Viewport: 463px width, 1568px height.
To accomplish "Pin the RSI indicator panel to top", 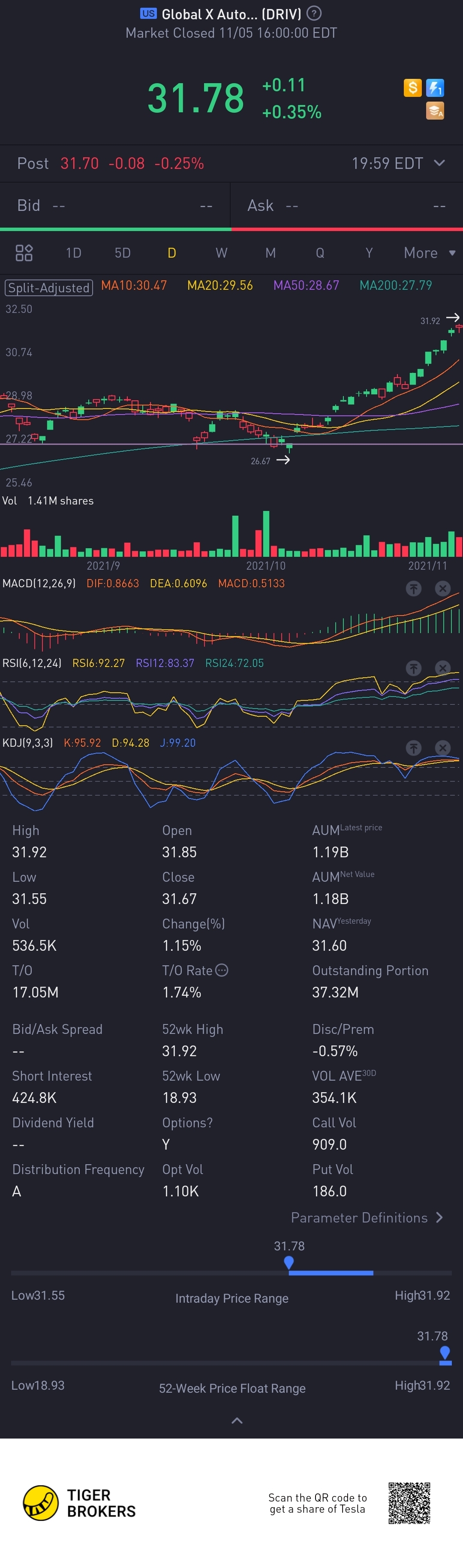I will coord(414,668).
